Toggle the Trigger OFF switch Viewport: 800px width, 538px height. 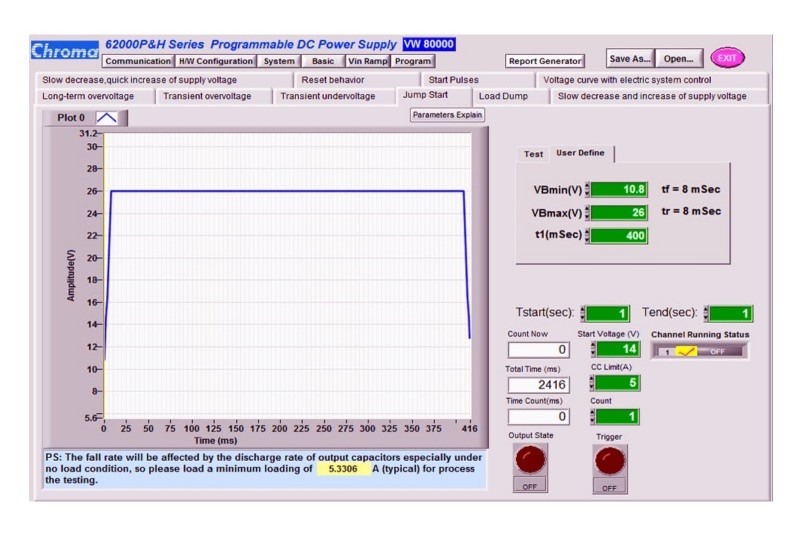coord(609,485)
